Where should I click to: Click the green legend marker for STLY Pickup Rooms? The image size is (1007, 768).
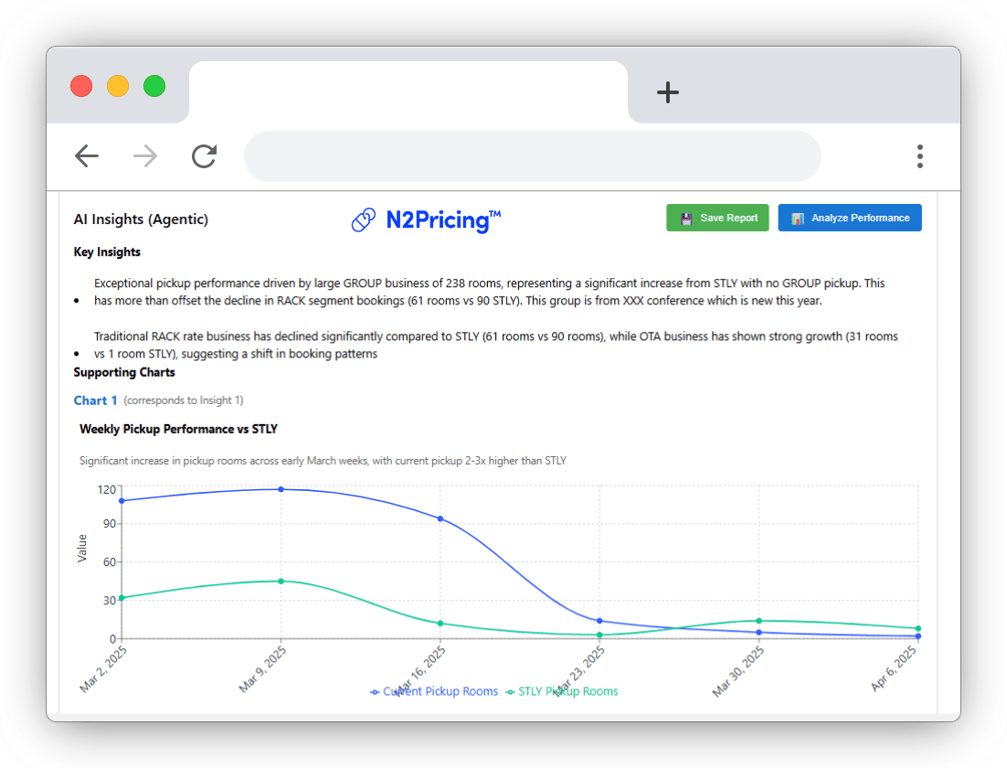click(x=509, y=691)
